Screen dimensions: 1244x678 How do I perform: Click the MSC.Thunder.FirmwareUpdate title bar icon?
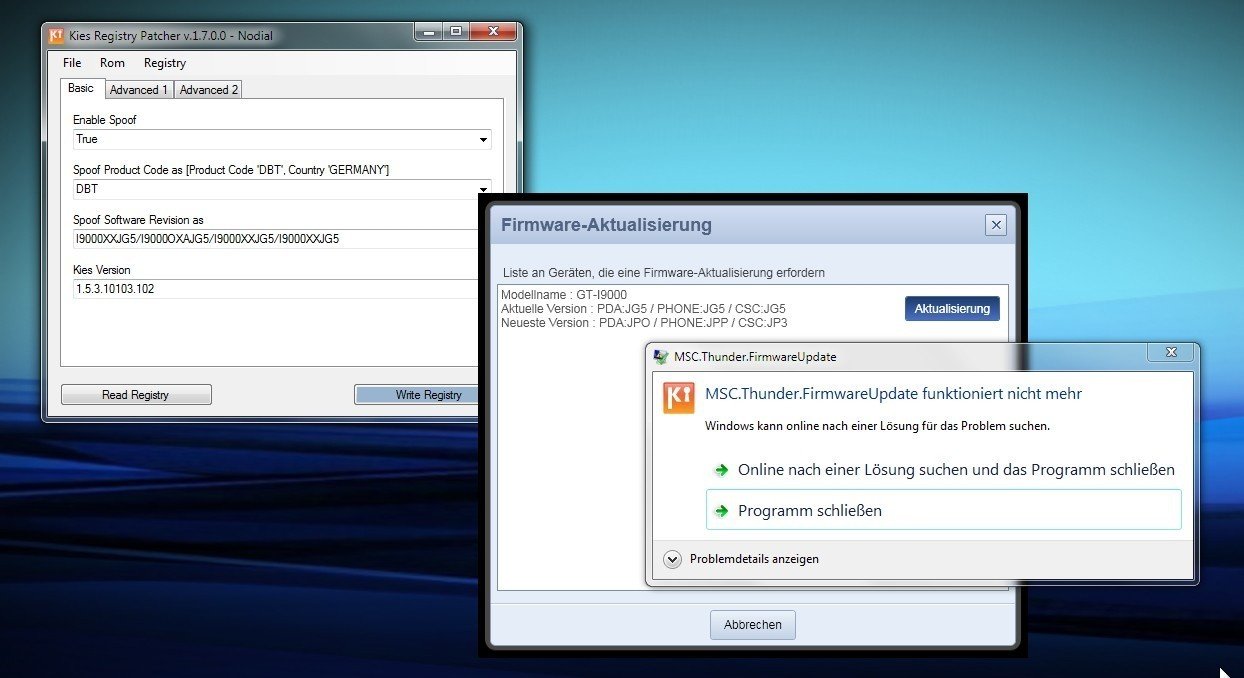pos(662,356)
